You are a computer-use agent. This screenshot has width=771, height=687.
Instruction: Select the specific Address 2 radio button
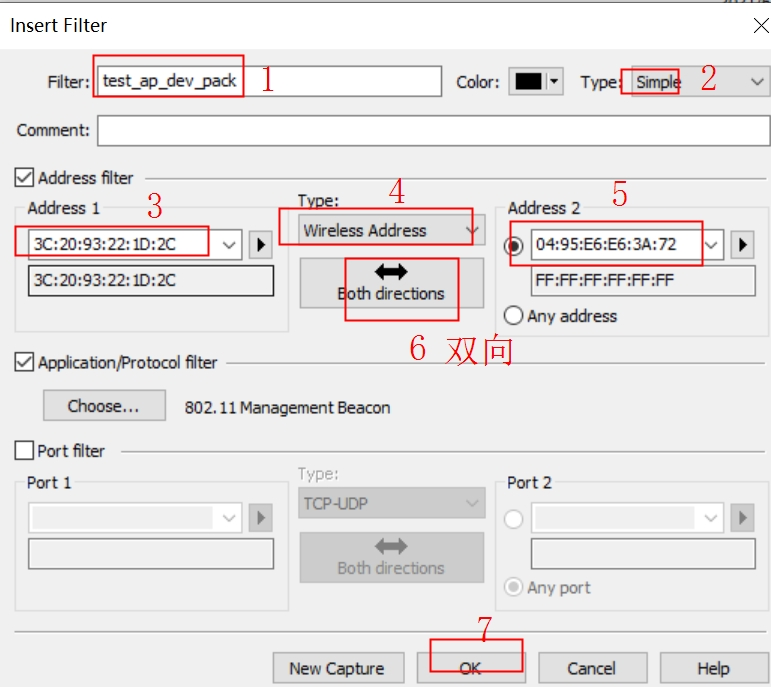514,245
